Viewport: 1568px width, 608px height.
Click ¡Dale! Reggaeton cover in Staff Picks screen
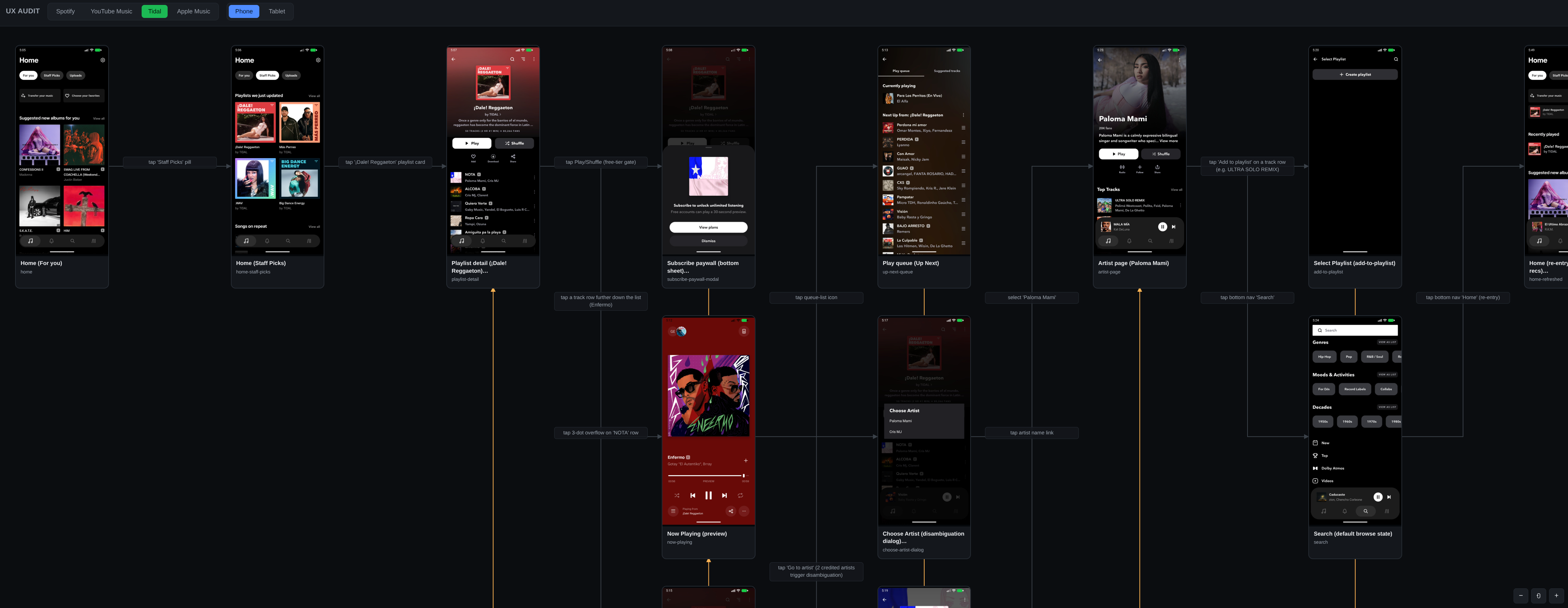pos(255,122)
